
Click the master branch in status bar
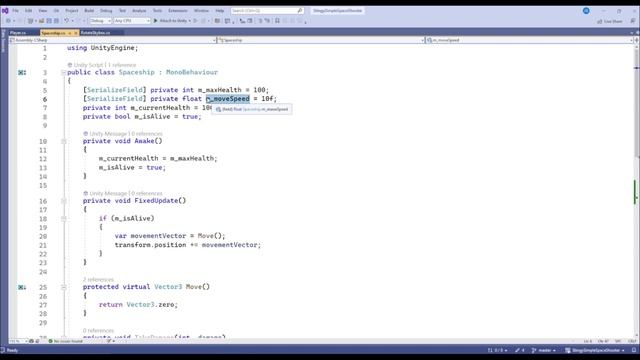point(544,350)
